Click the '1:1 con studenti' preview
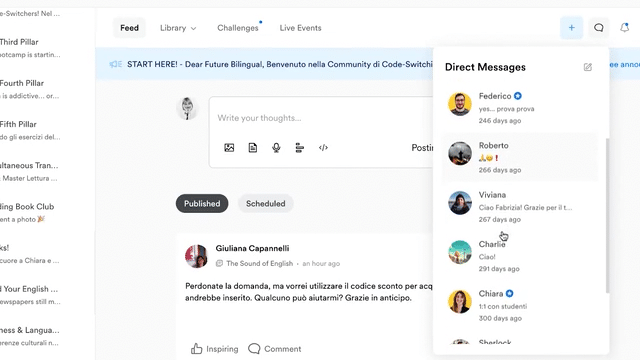This screenshot has width=640, height=360. click(502, 306)
